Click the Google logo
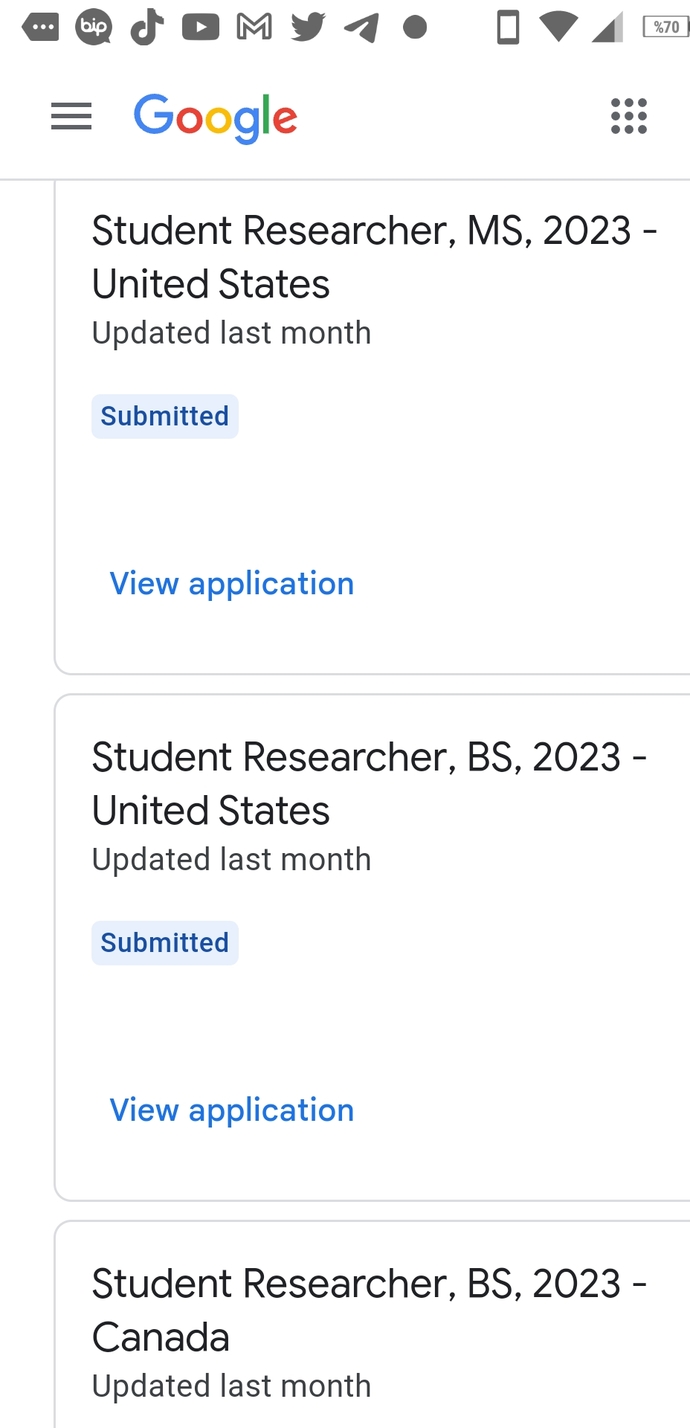 [x=216, y=119]
